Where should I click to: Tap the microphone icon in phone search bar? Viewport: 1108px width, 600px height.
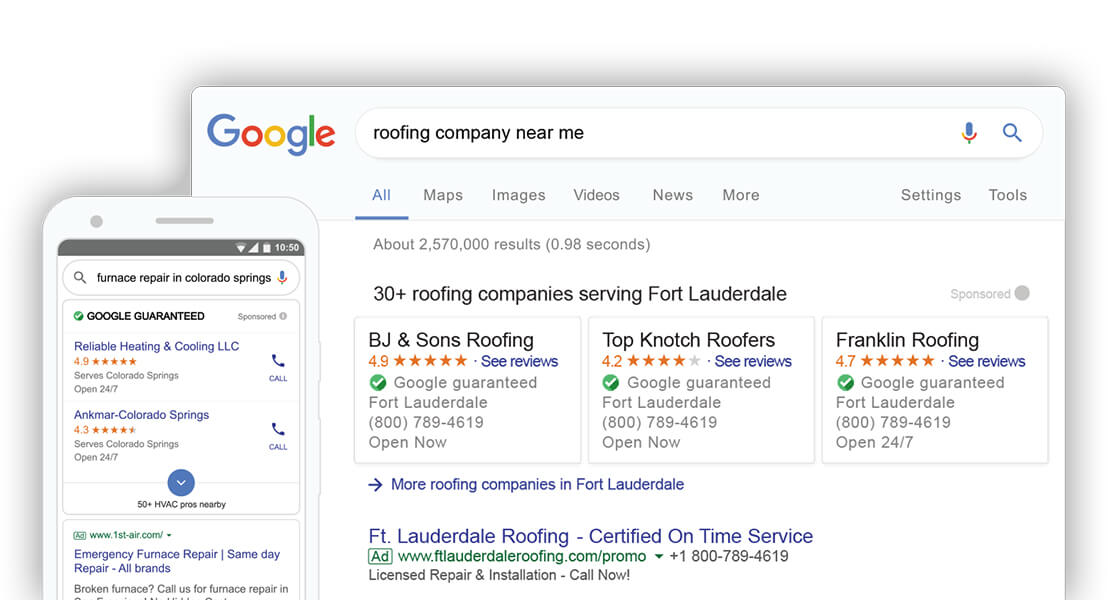(282, 278)
